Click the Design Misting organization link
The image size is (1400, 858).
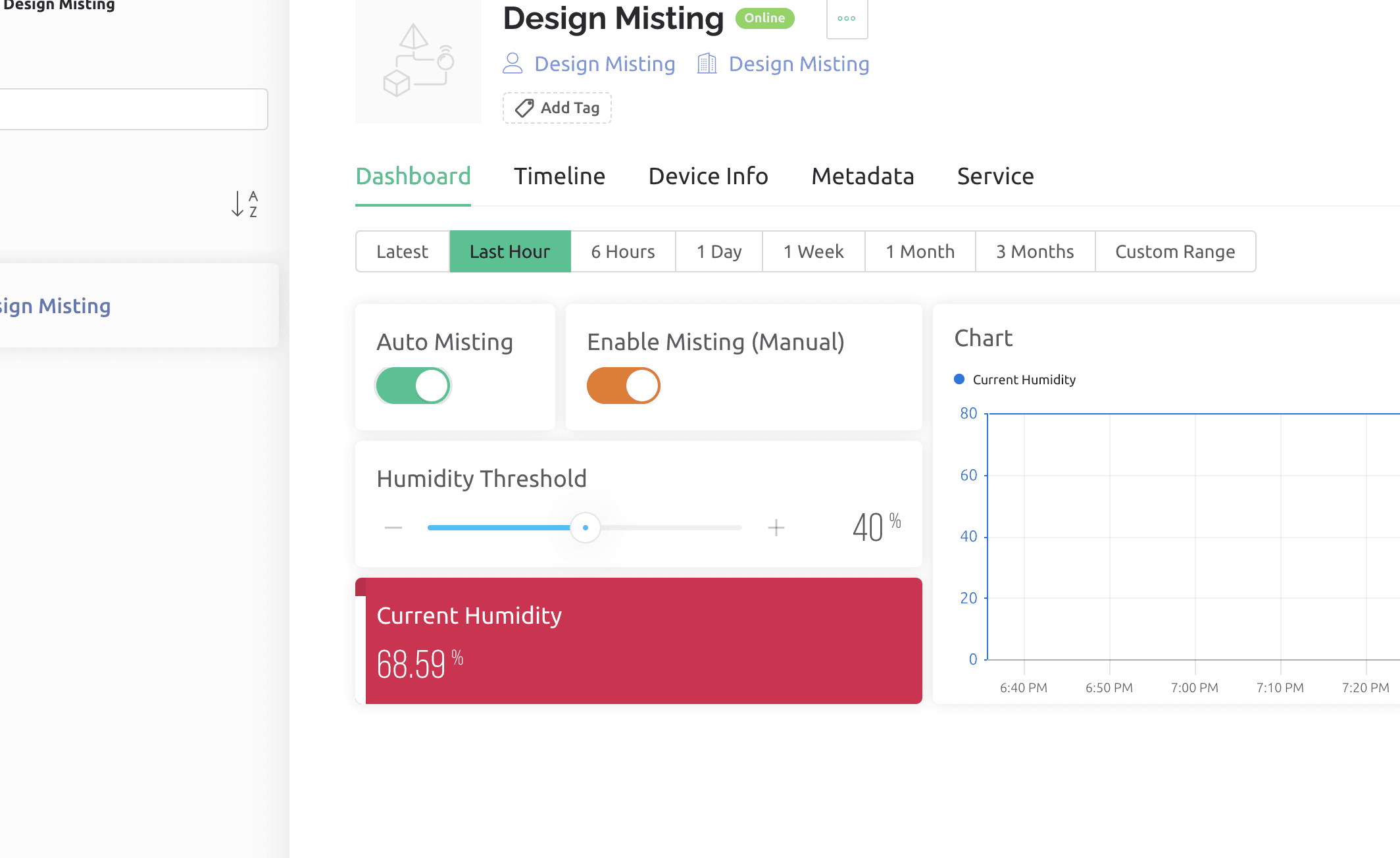(799, 64)
